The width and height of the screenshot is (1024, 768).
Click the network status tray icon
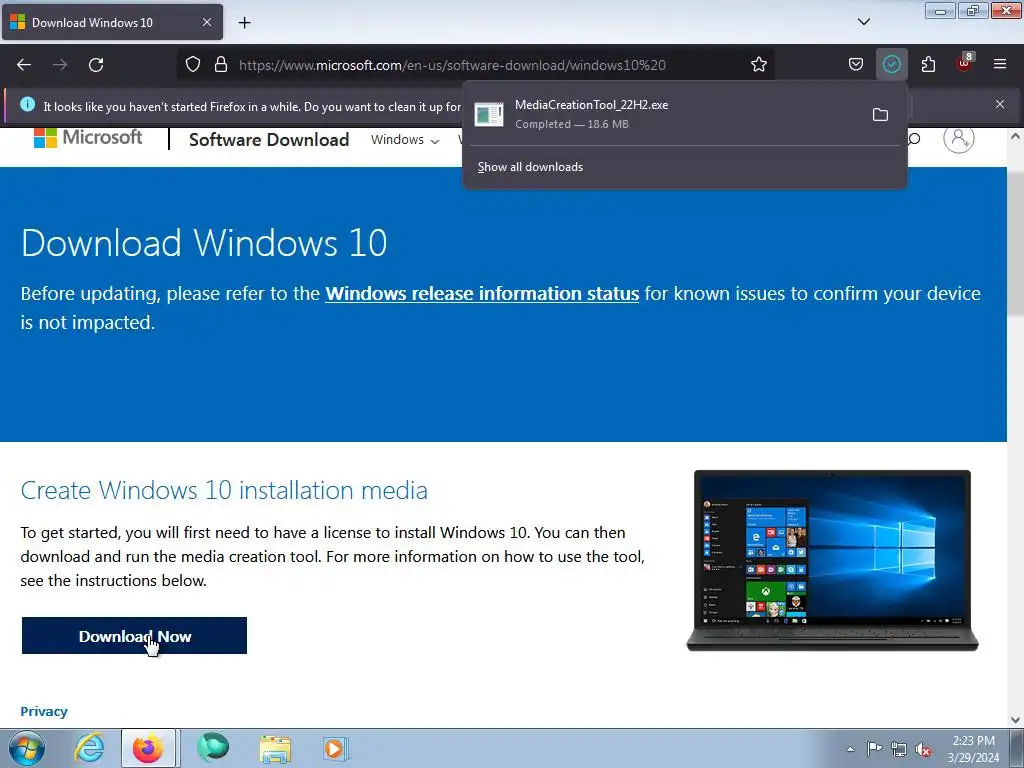[899, 749]
